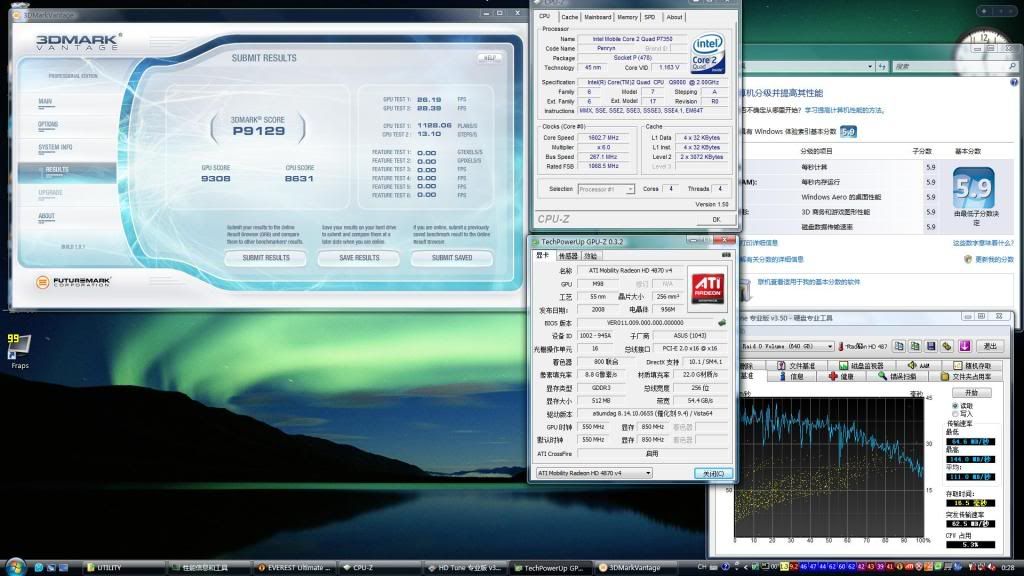Click the Windows Start orb
1024x576 pixels.
(x=14, y=567)
